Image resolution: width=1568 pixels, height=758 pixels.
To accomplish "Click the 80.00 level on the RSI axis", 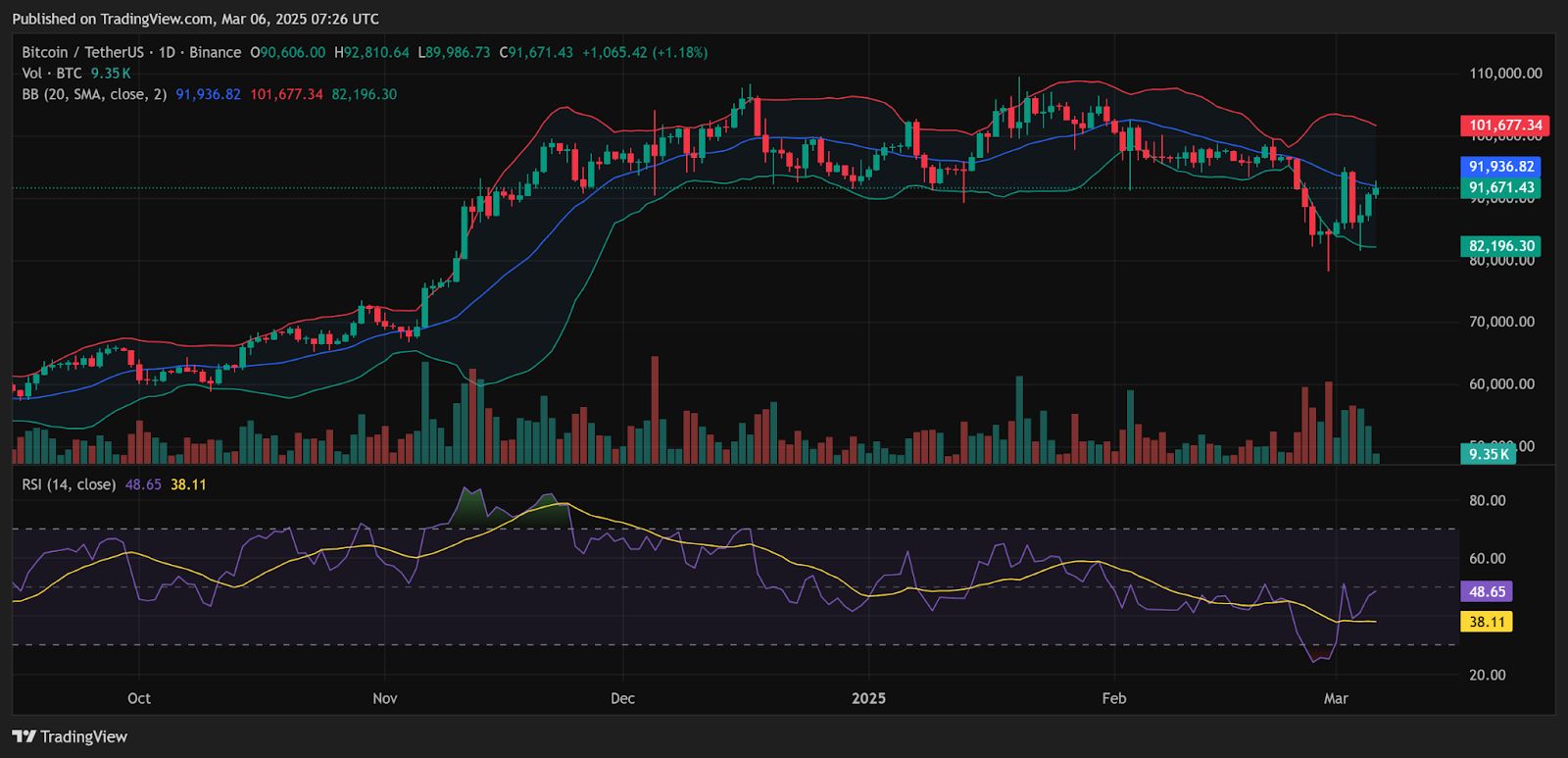I will 1487,500.
